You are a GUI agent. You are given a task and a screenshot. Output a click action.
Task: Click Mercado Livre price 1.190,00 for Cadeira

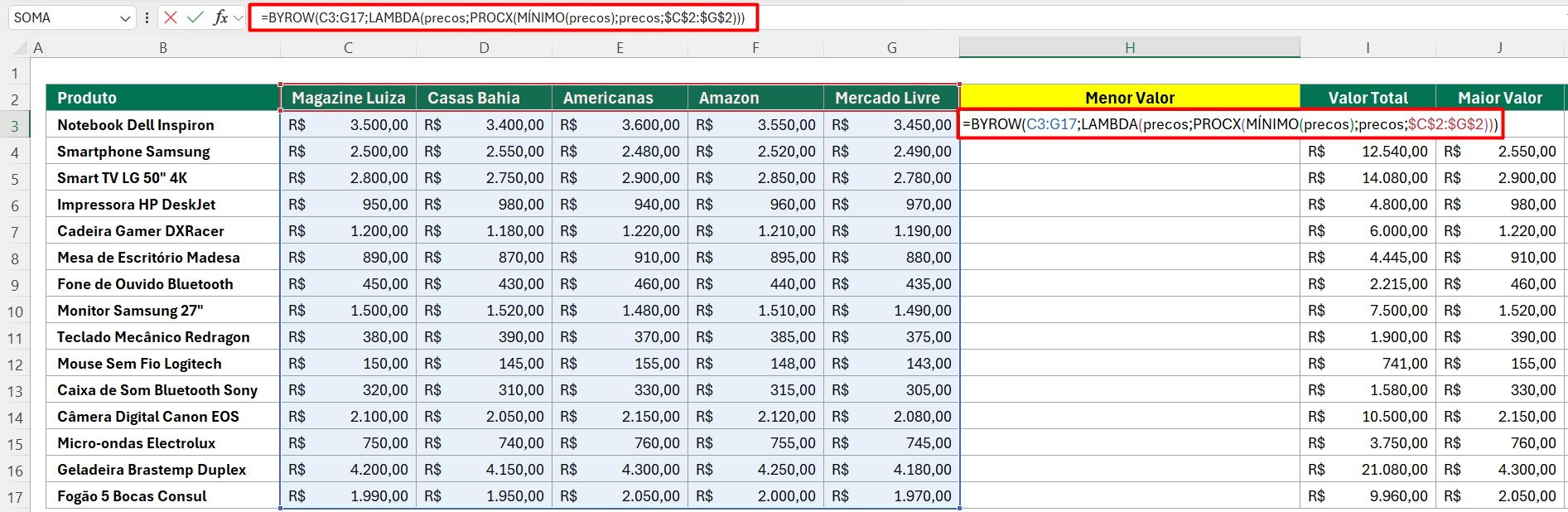click(891, 230)
